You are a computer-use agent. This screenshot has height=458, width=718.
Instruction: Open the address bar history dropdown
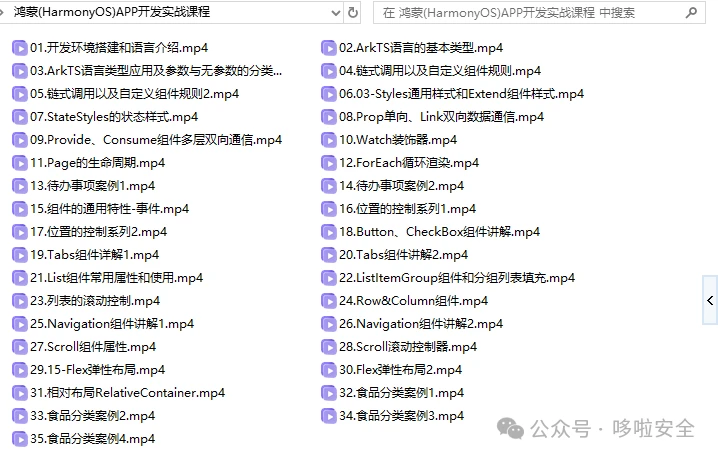click(336, 12)
